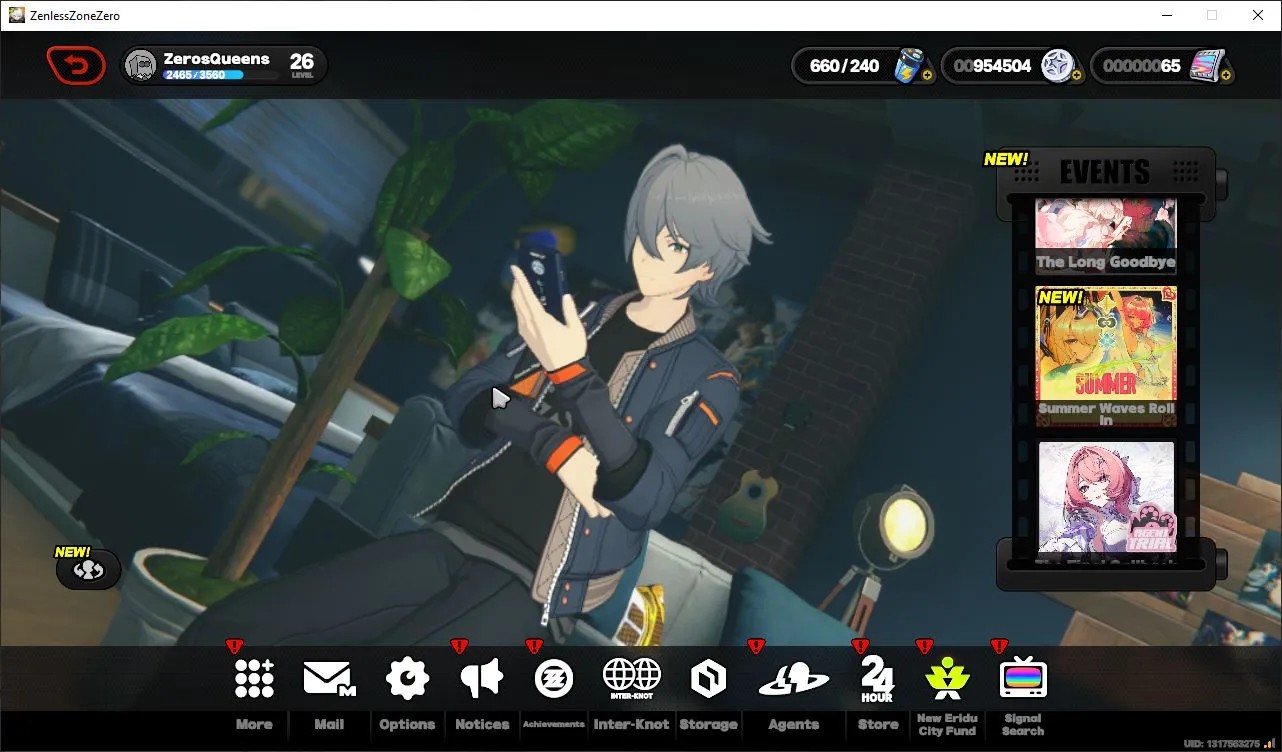Image resolution: width=1282 pixels, height=752 pixels.
Task: Open the Agents planet icon
Action: coord(794,679)
